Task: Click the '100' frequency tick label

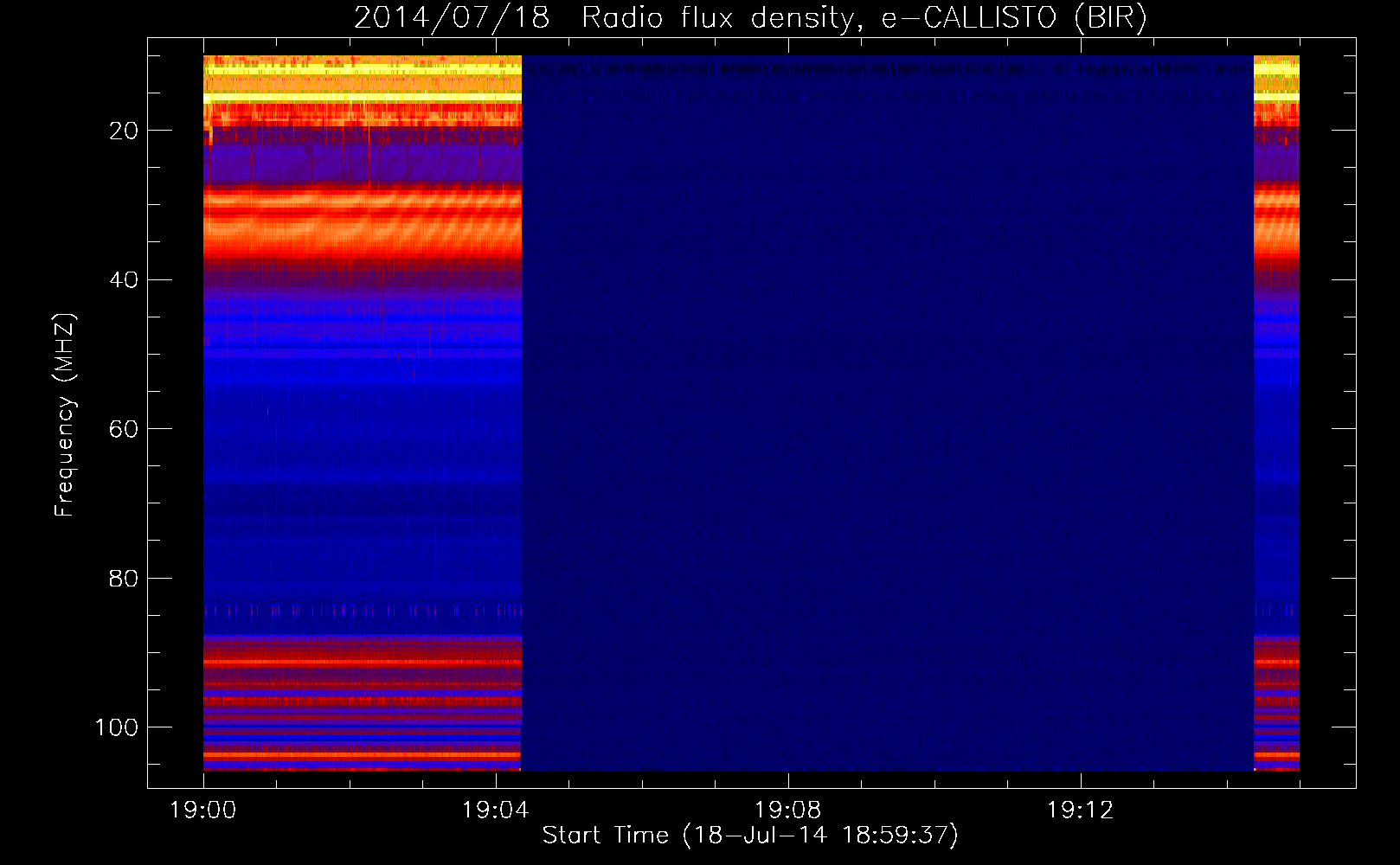Action: (117, 727)
